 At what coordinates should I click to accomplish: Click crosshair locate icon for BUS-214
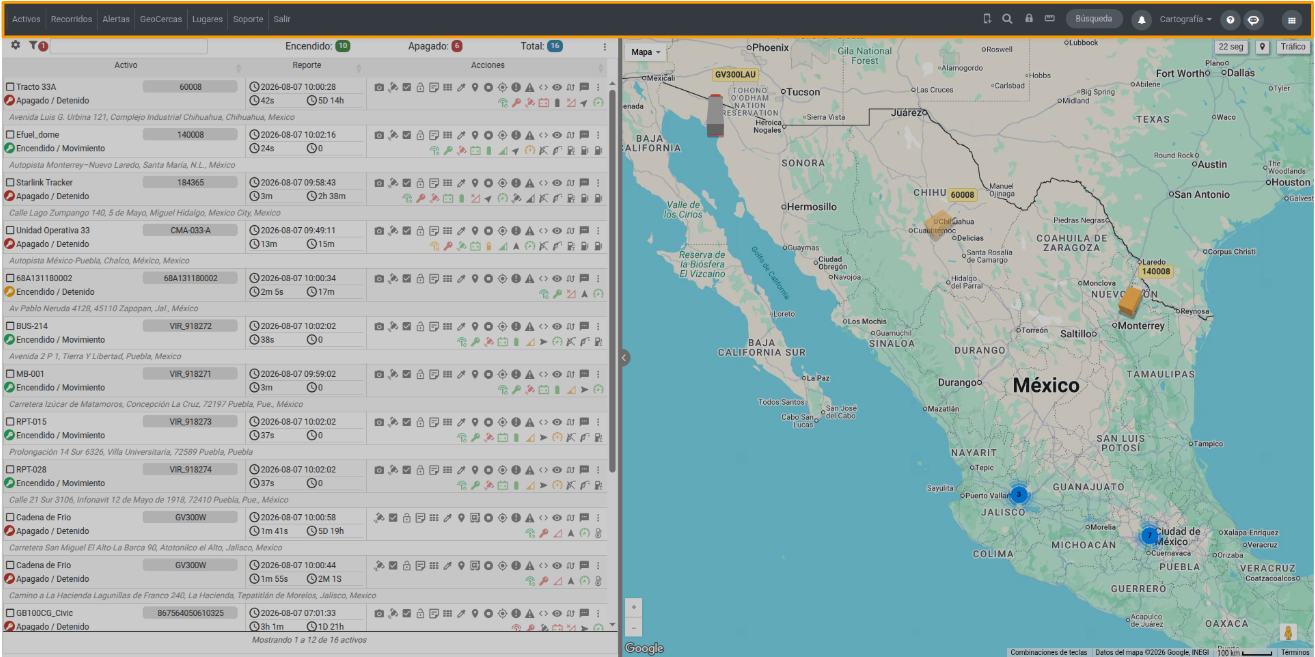click(502, 327)
